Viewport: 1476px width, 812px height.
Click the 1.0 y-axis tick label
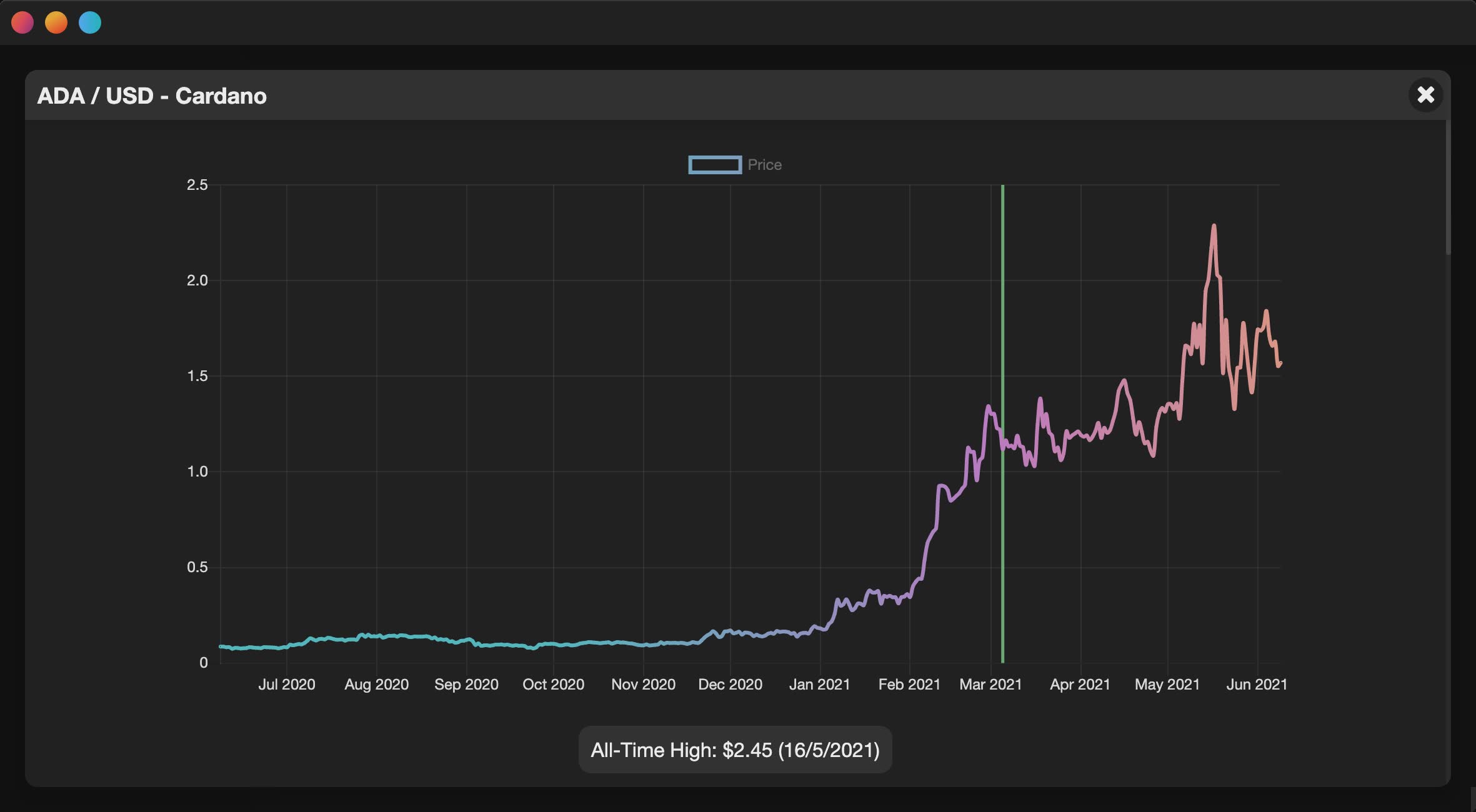[197, 472]
